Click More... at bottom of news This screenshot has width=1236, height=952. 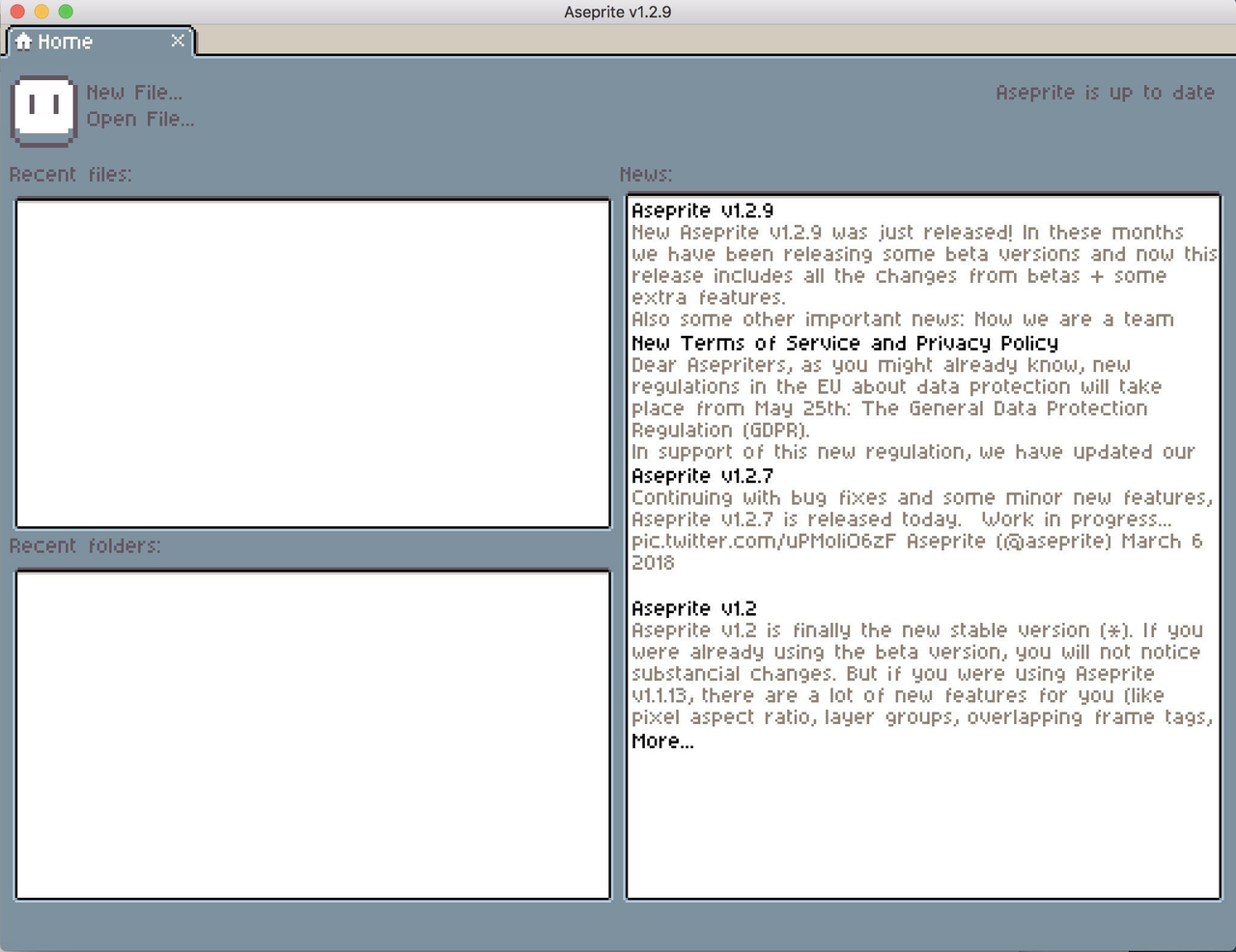662,742
